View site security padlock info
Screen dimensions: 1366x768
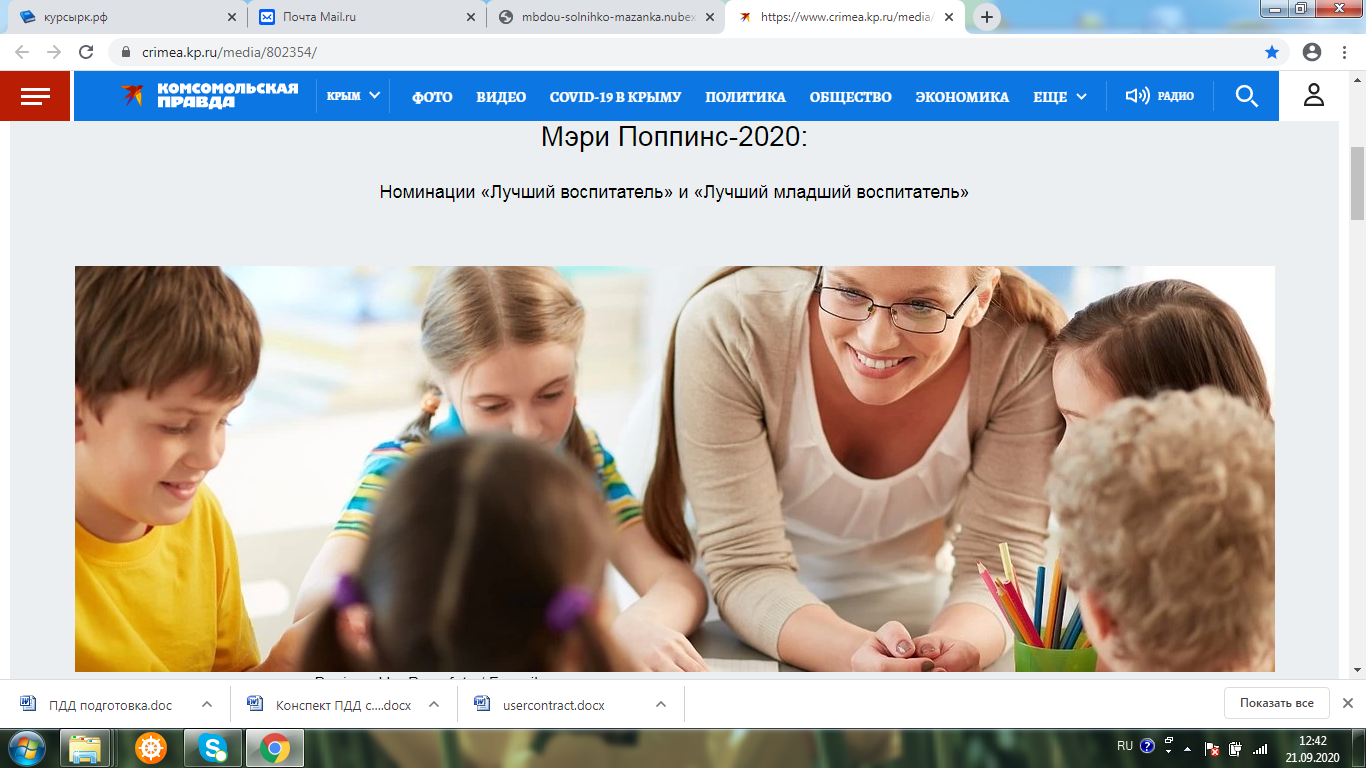(127, 52)
